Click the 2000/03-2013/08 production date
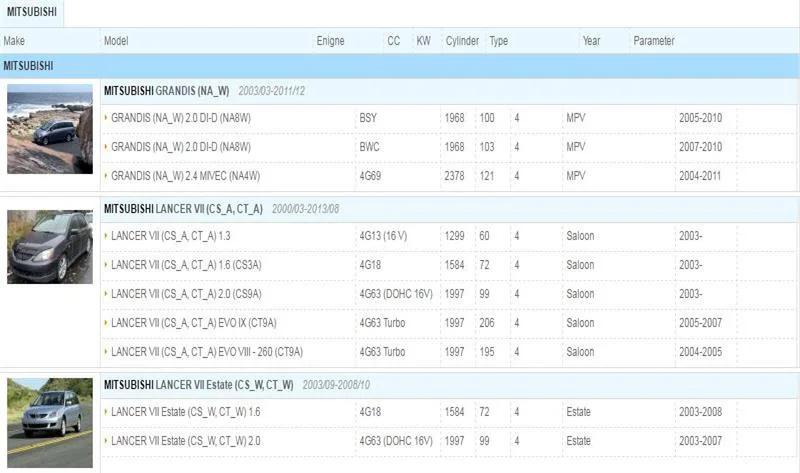The height and width of the screenshot is (473, 800). pyautogui.click(x=305, y=209)
